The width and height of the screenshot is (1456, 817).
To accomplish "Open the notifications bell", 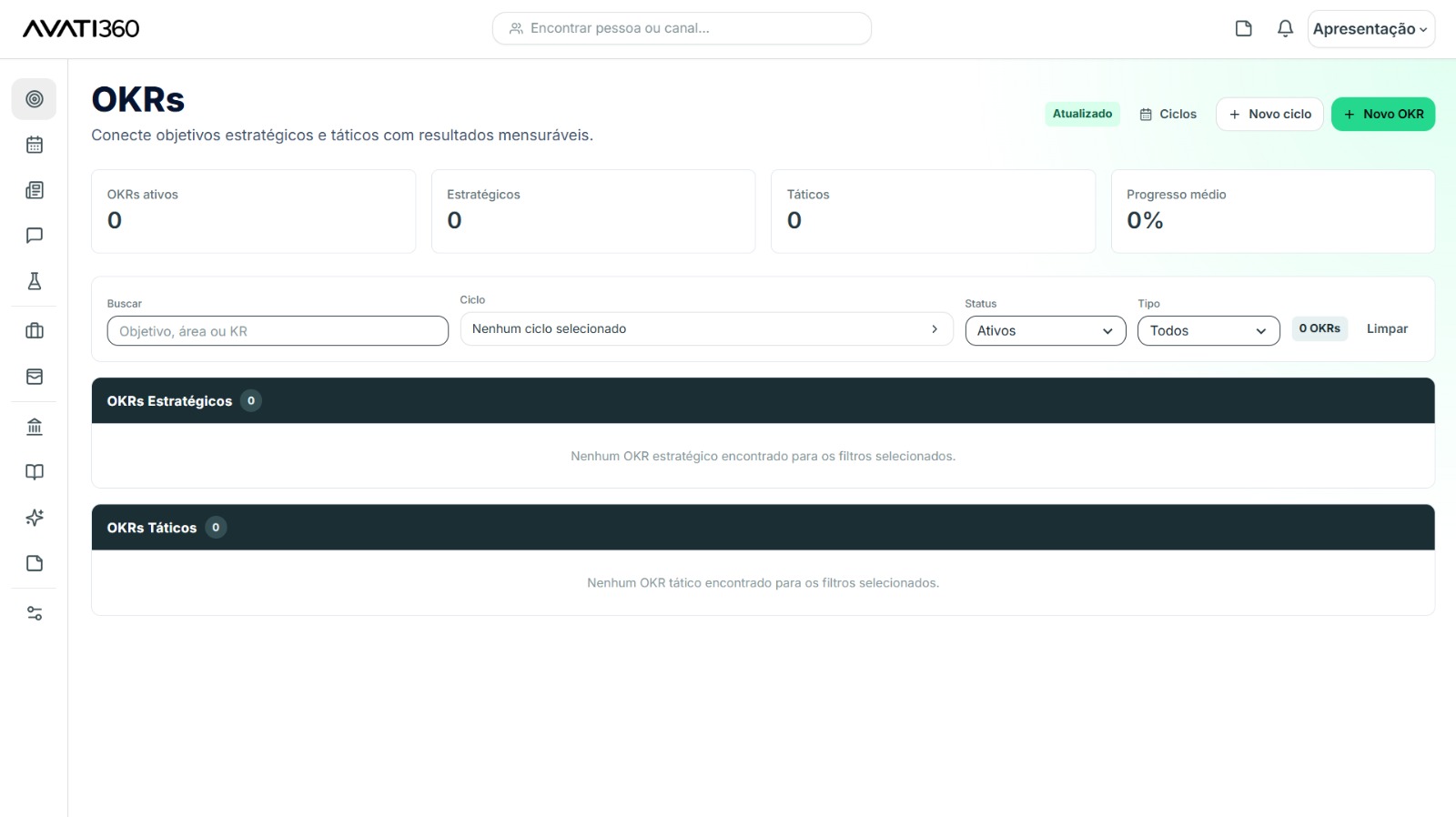I will coord(1285,28).
